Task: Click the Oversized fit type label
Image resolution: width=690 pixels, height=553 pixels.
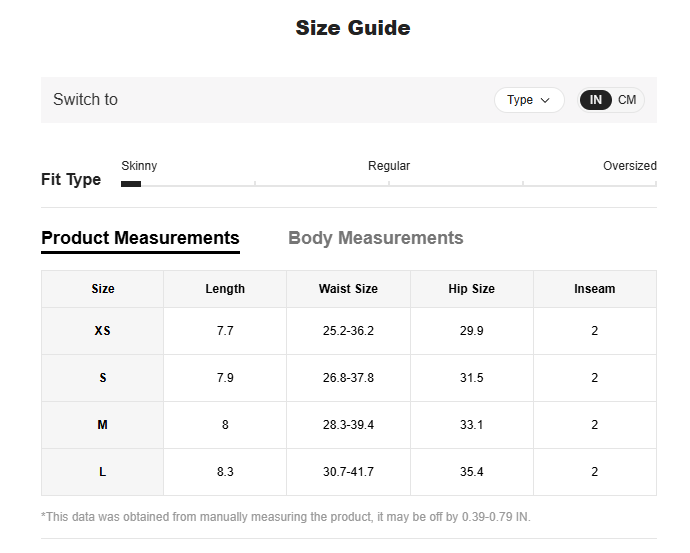Action: pos(629,166)
